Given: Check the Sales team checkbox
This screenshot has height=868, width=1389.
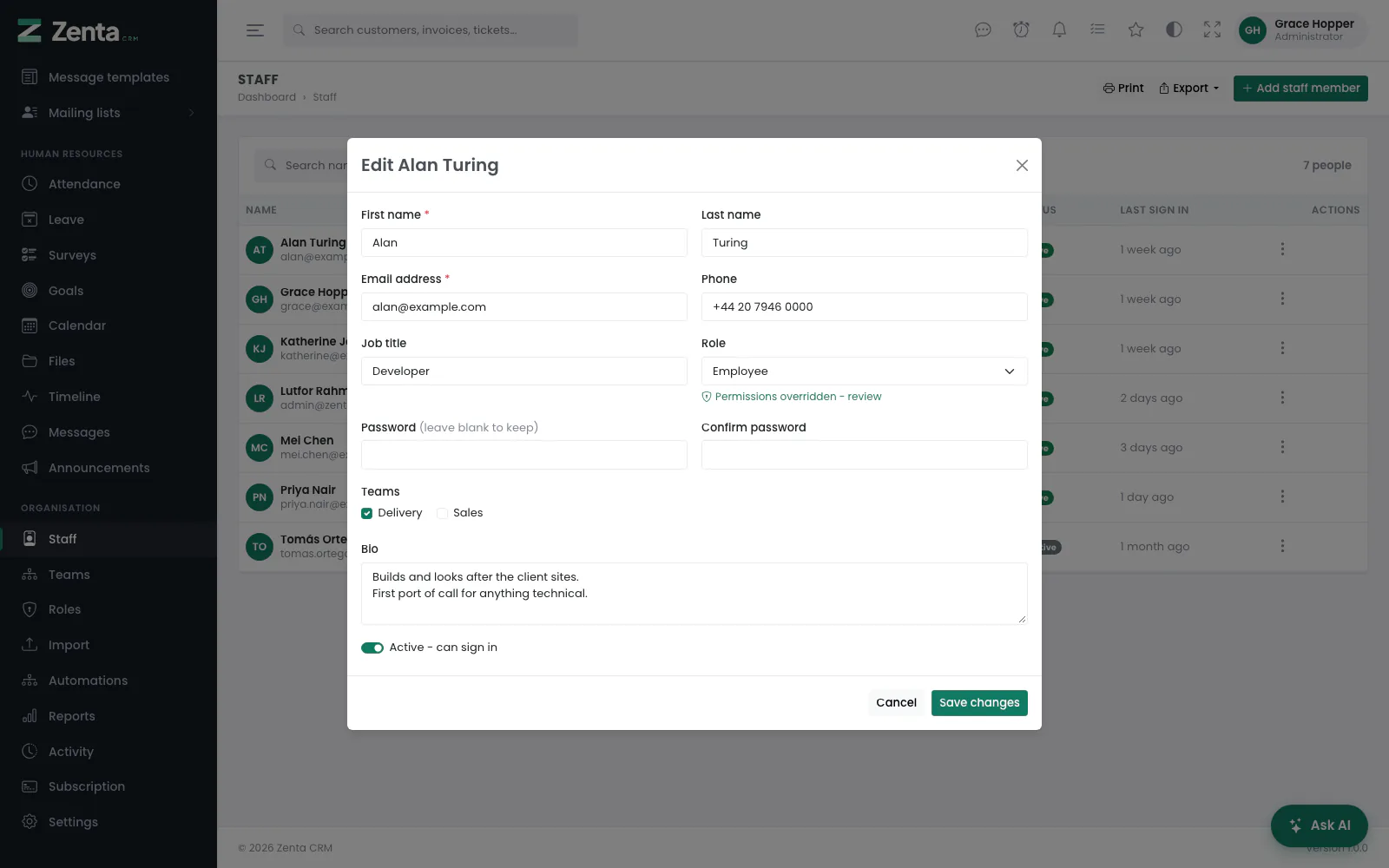Looking at the screenshot, I should [442, 513].
